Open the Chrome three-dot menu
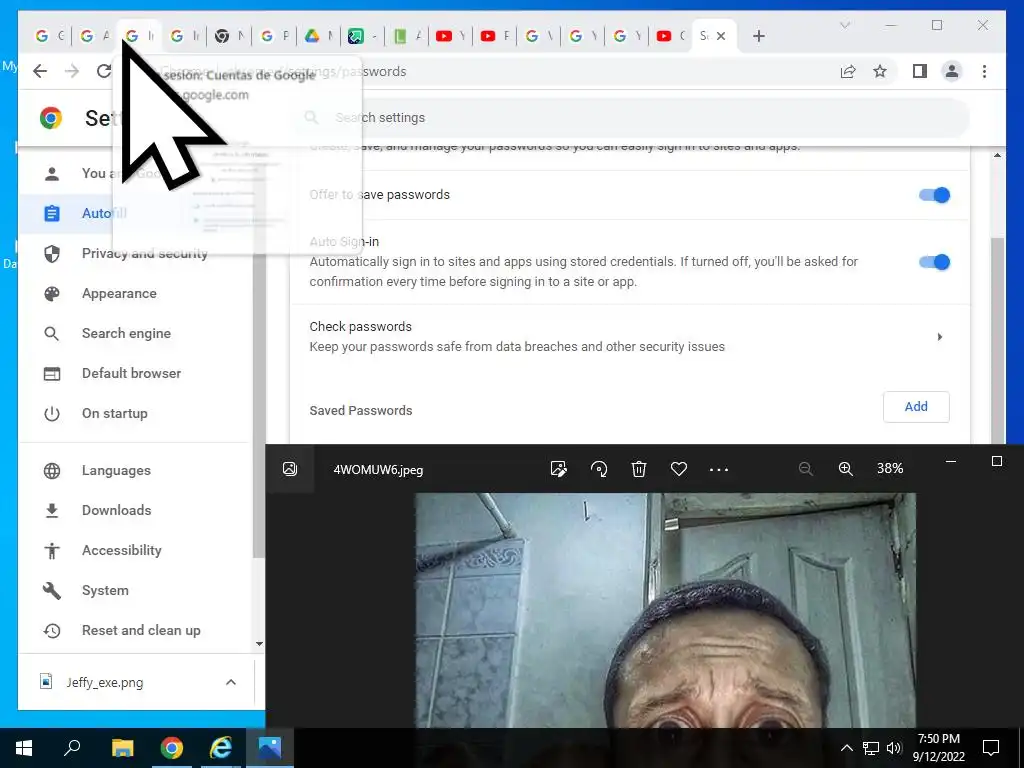The height and width of the screenshot is (768, 1024). (984, 71)
